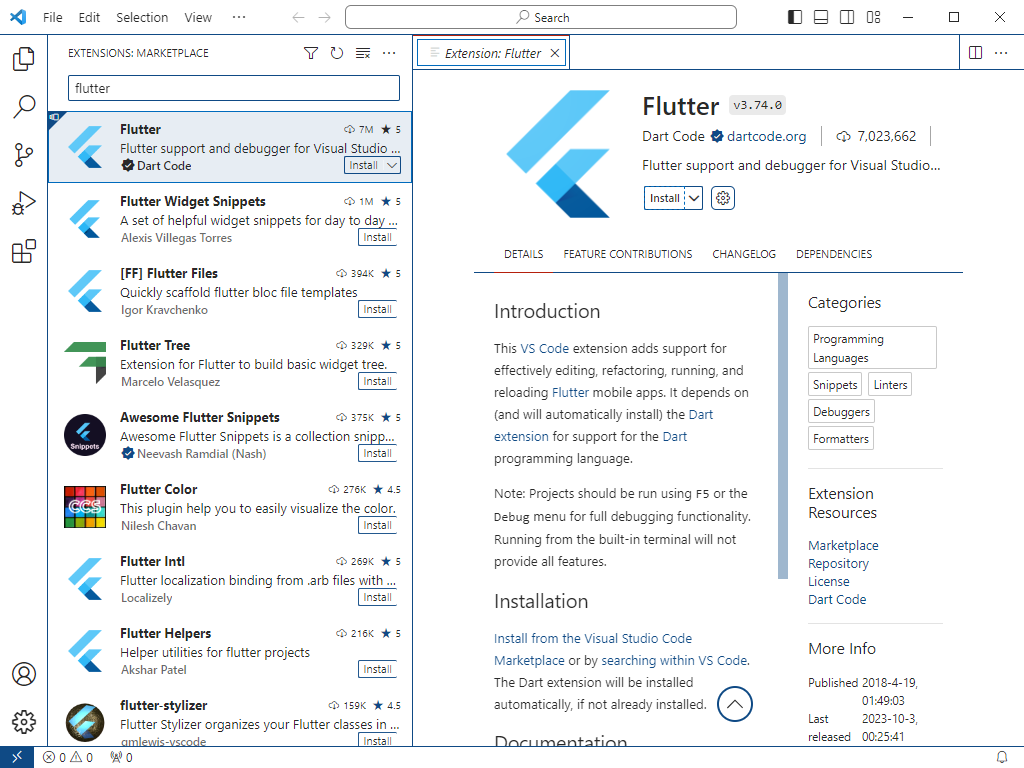The height and width of the screenshot is (768, 1024).
Task: Open ports forwarded status item
Action: click(121, 757)
